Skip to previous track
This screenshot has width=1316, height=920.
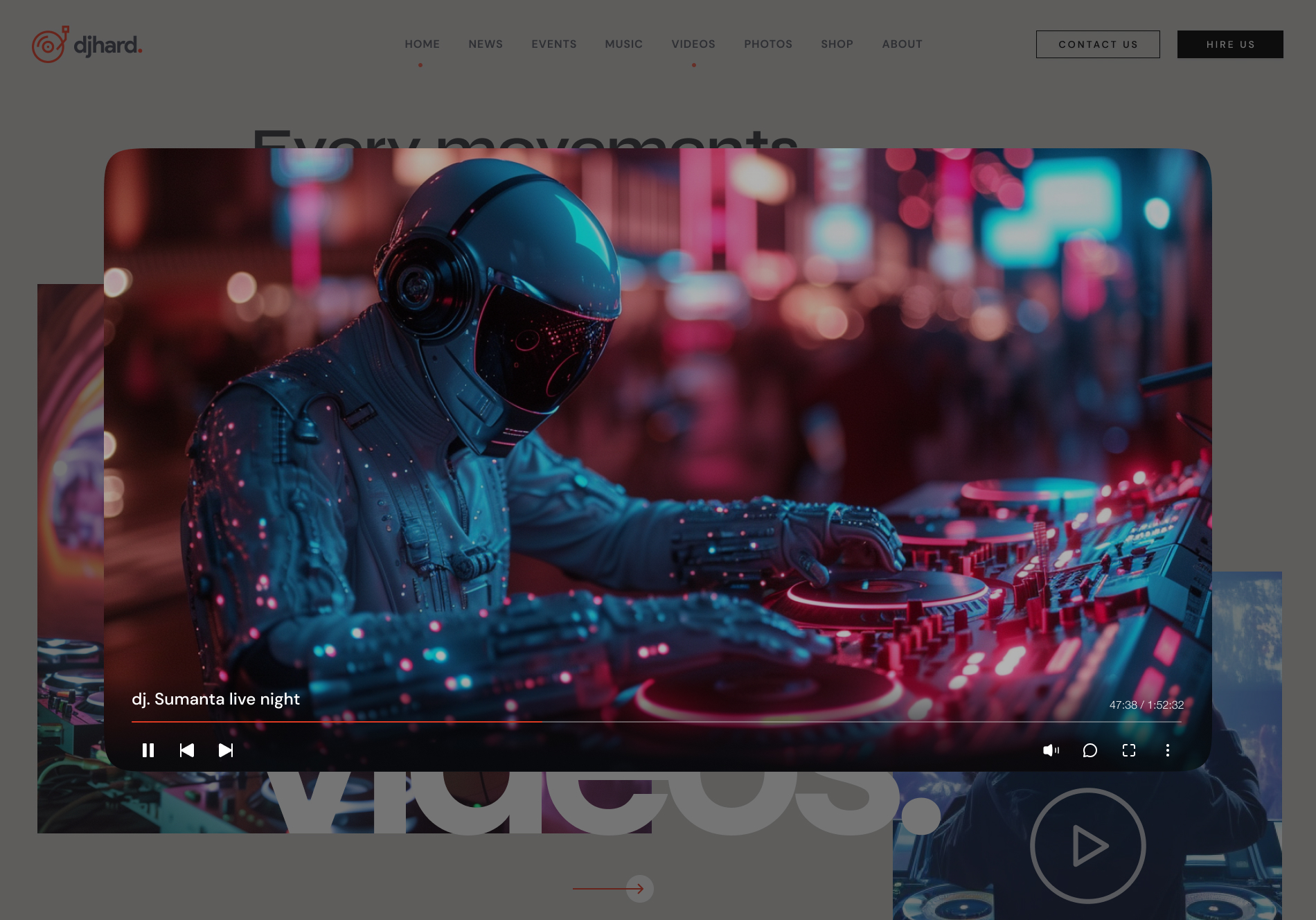pos(187,750)
